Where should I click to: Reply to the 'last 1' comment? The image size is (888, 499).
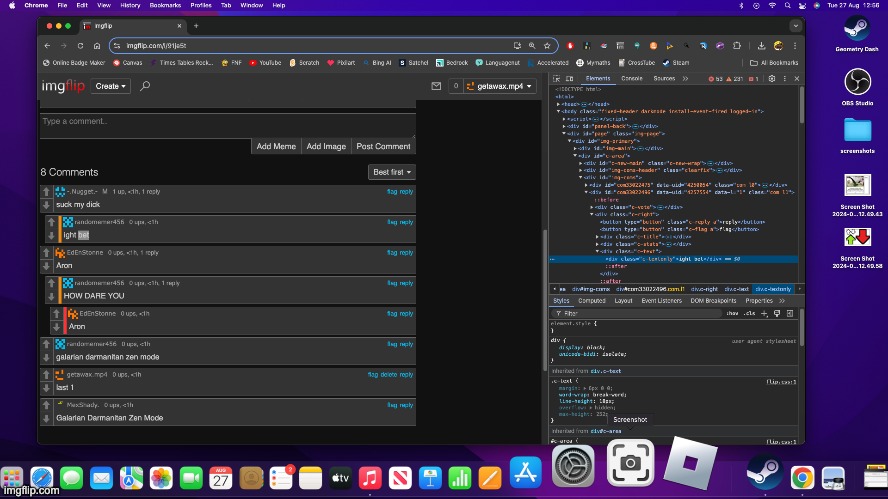click(406, 375)
